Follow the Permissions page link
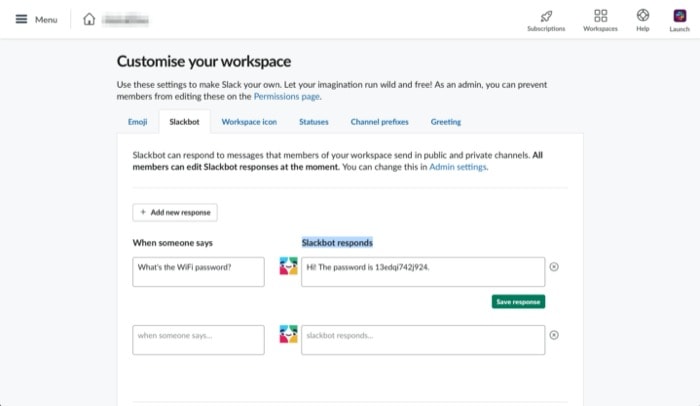The height and width of the screenshot is (406, 700). pyautogui.click(x=287, y=96)
